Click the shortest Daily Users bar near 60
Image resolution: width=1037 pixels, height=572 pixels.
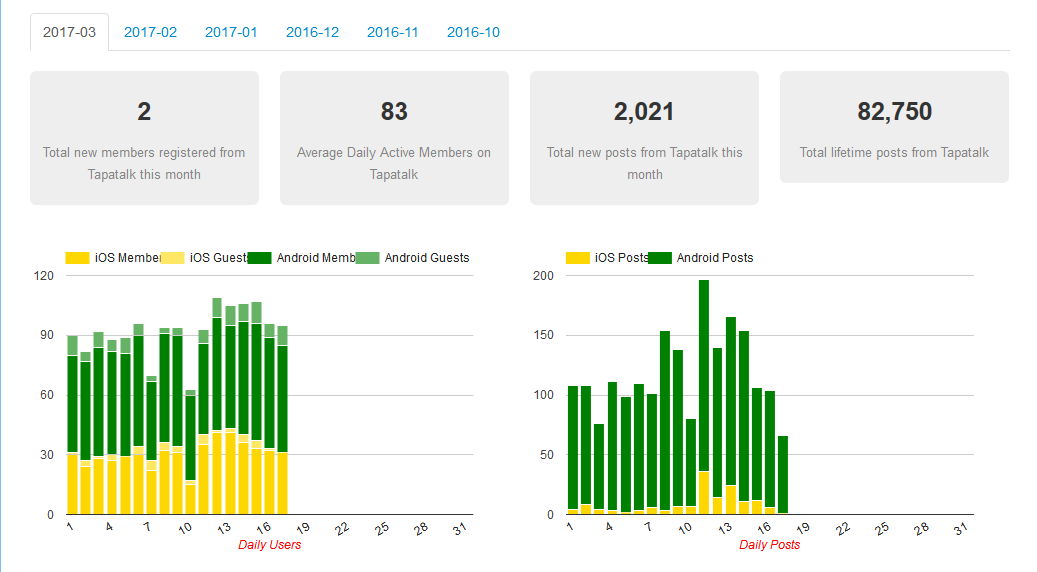[x=190, y=452]
